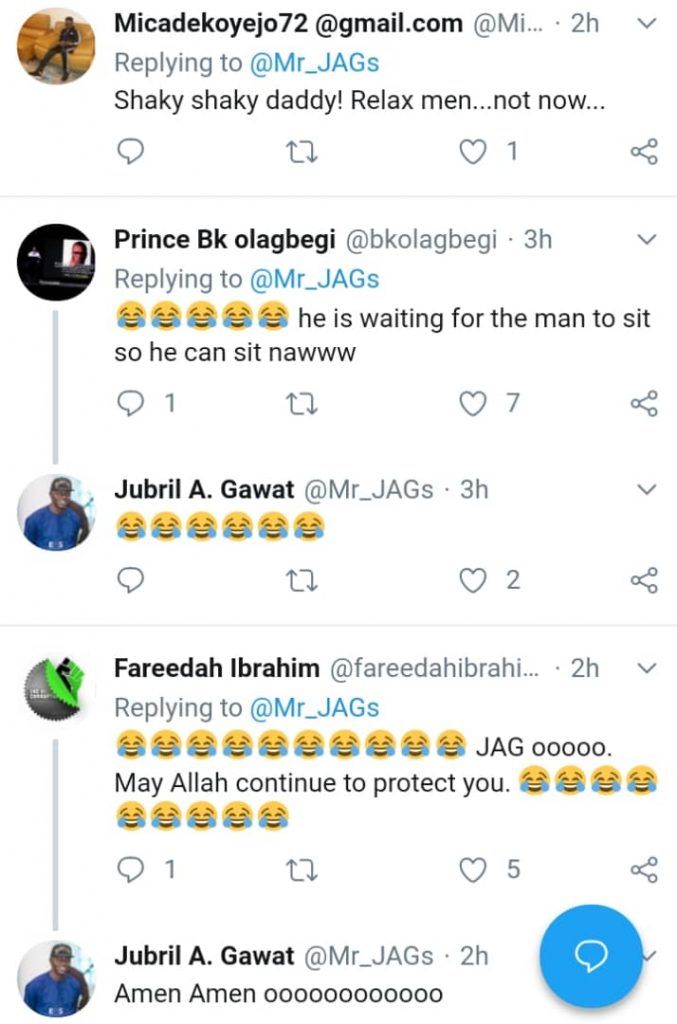View Micadekoyejo72's profile avatar

point(56,46)
